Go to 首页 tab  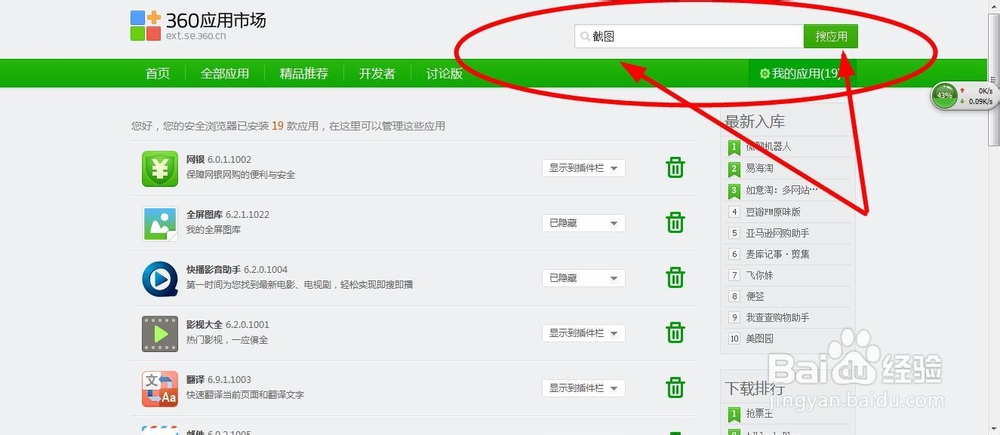(x=158, y=74)
